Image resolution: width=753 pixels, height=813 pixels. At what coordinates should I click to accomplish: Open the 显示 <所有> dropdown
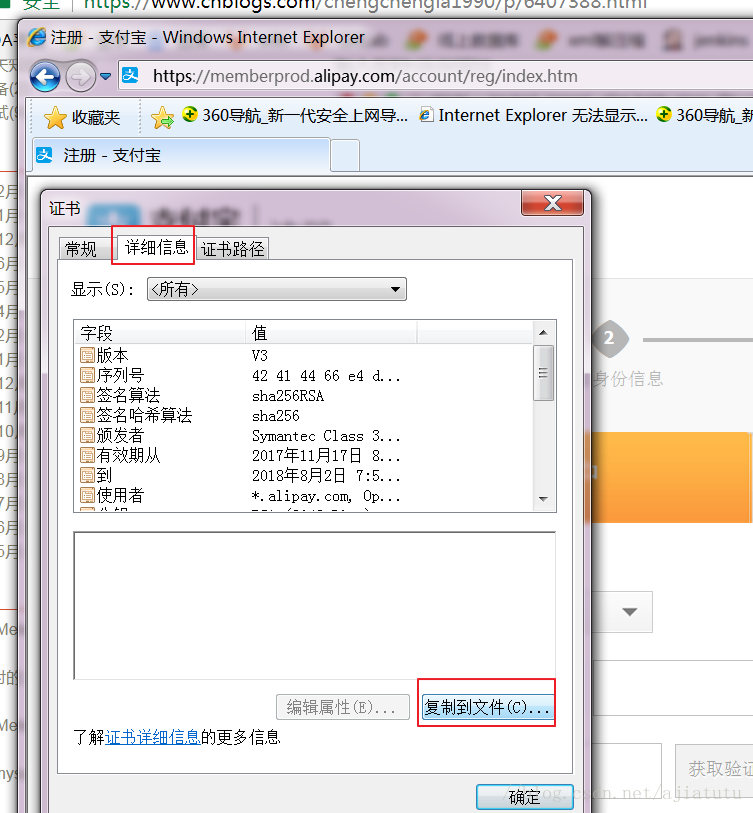(x=277, y=289)
